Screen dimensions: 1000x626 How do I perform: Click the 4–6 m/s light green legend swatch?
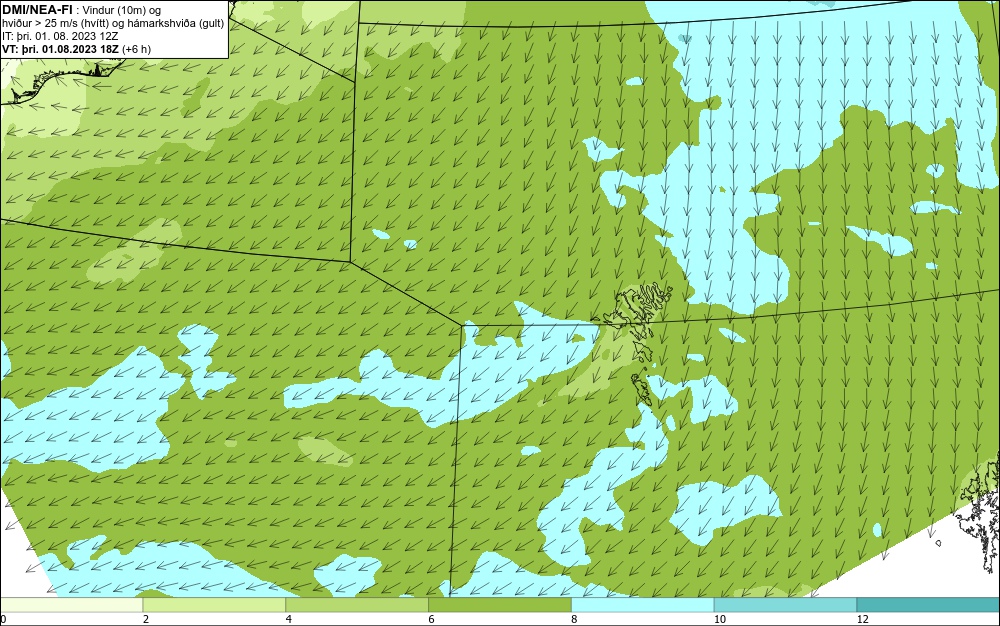pyautogui.click(x=357, y=605)
